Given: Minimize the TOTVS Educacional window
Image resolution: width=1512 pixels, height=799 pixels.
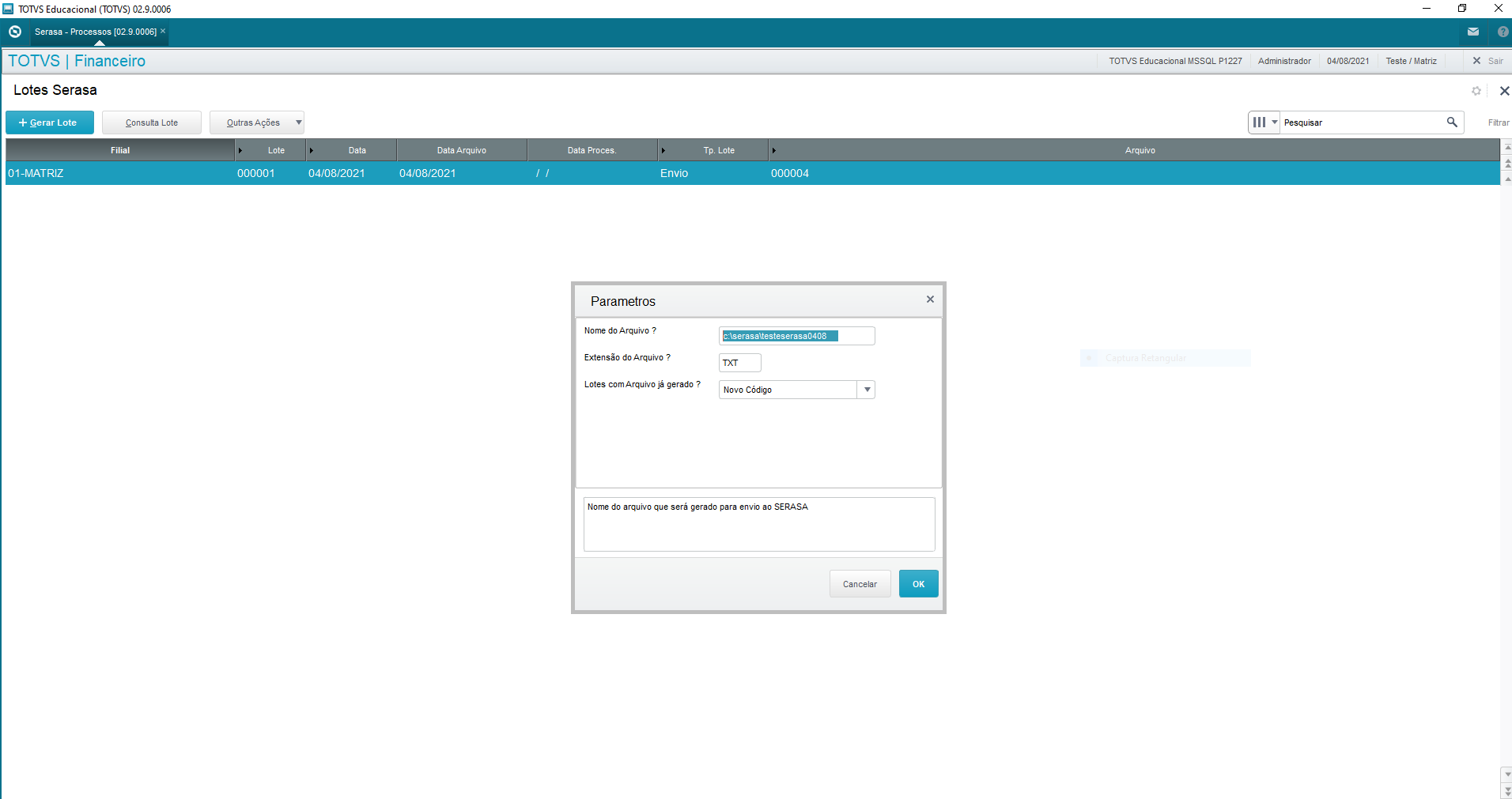Looking at the screenshot, I should click(x=1427, y=9).
